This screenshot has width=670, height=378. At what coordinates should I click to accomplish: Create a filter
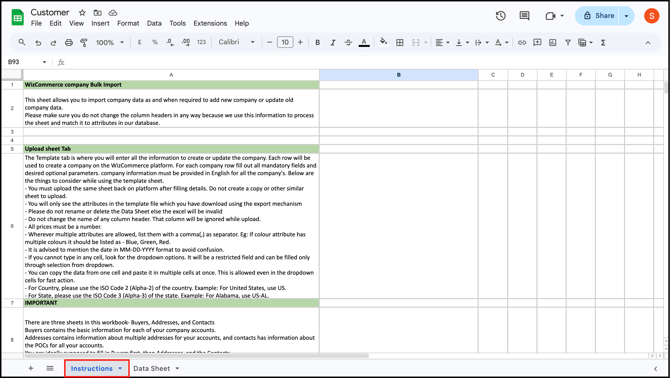(x=568, y=42)
